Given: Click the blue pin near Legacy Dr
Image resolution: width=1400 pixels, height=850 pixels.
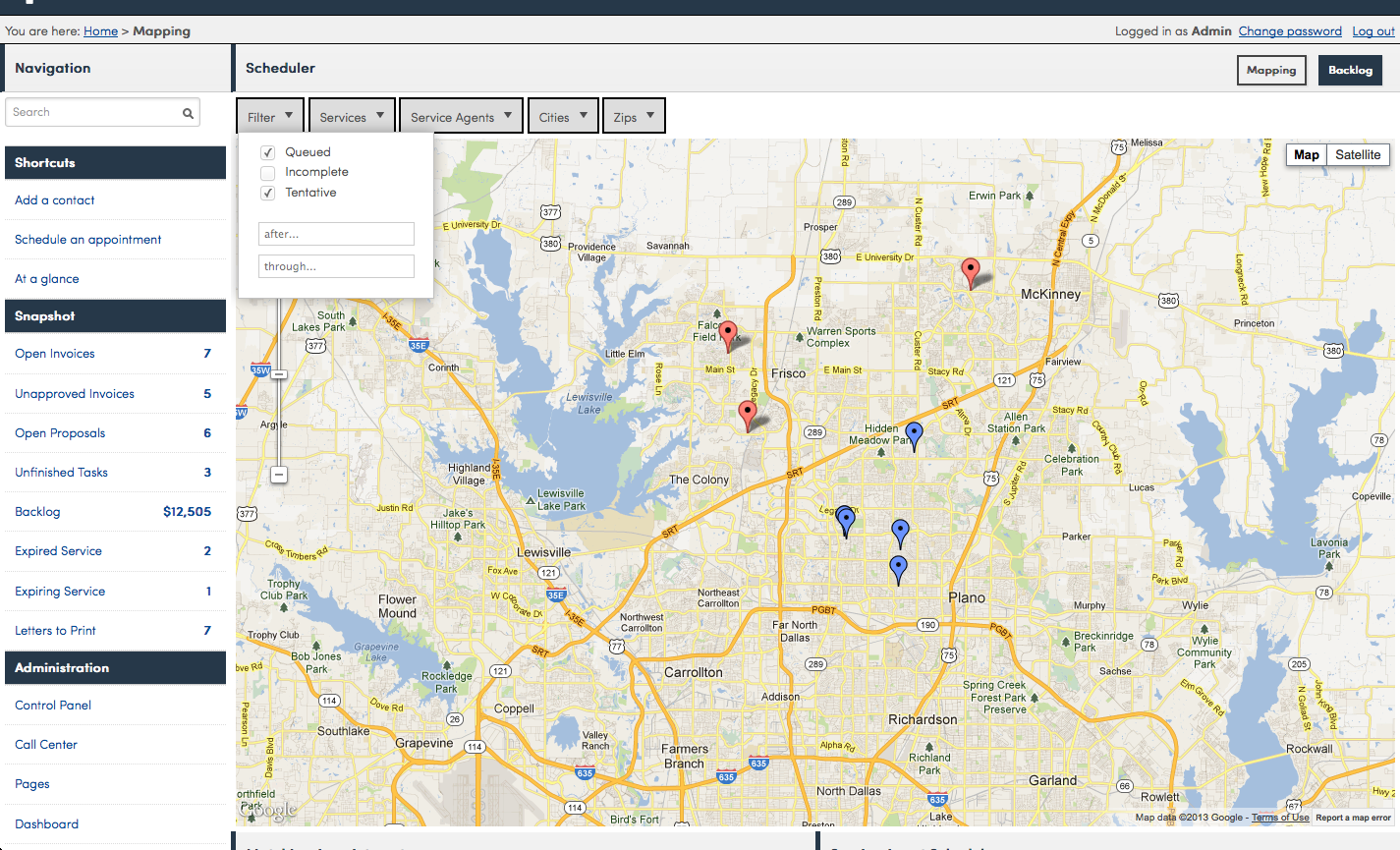Looking at the screenshot, I should 846,523.
